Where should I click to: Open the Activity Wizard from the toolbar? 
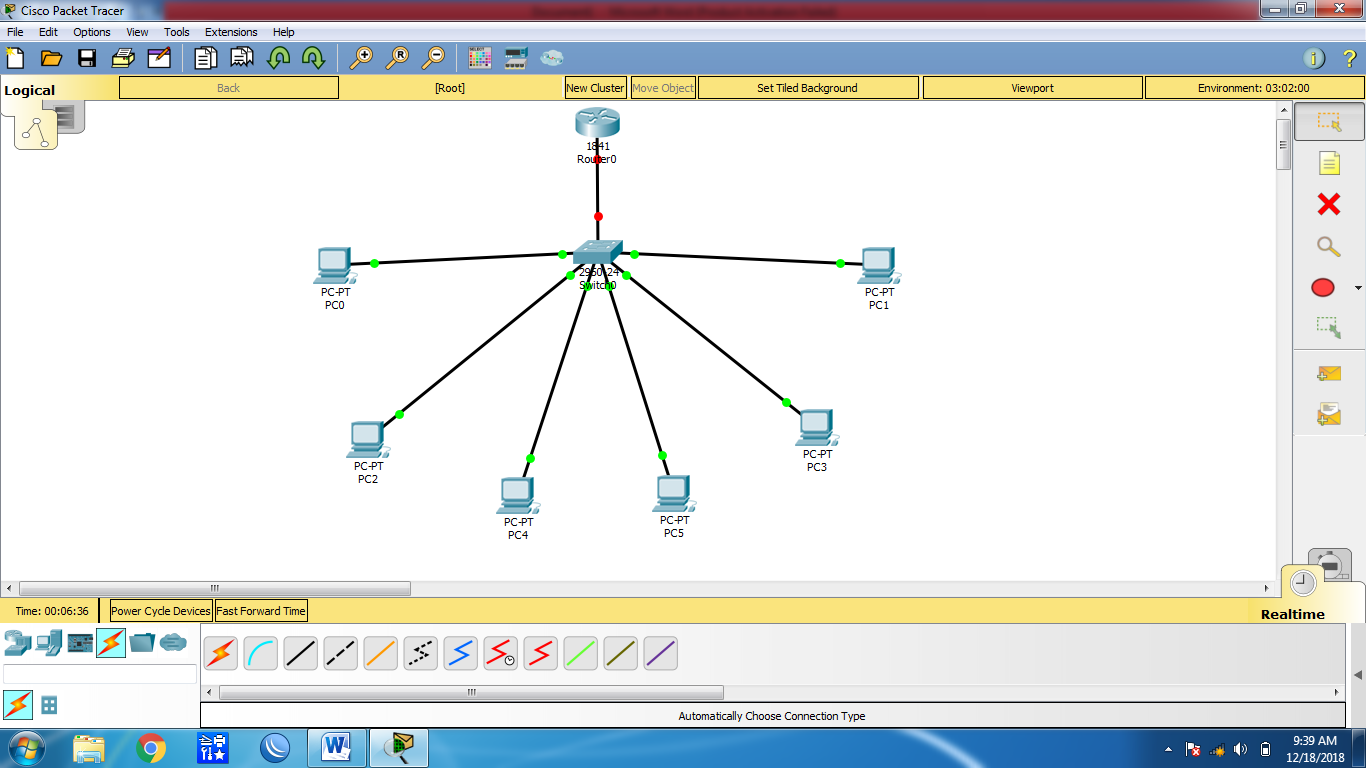point(160,58)
